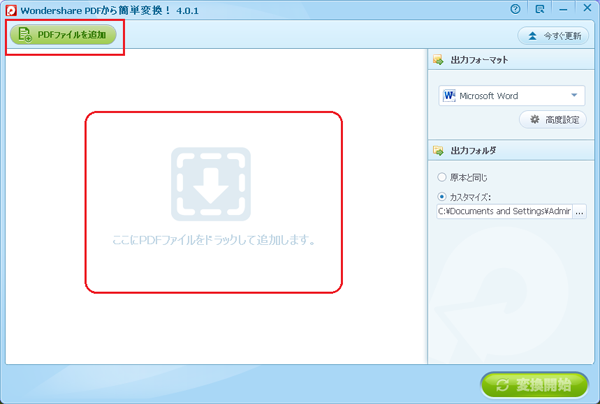Open 高度設定 advanced settings
This screenshot has width=600, height=404.
553,120
